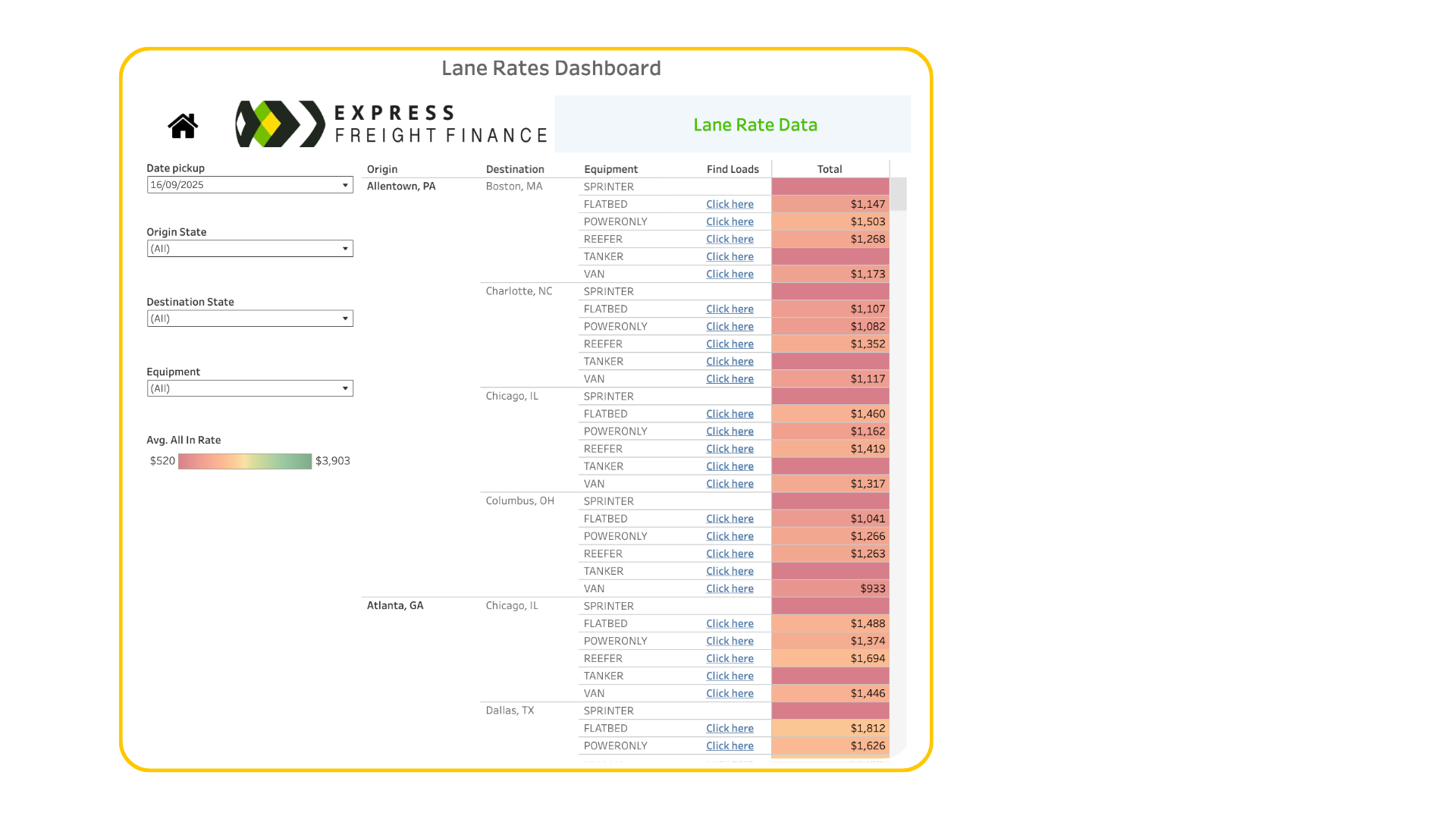Image resolution: width=1456 pixels, height=819 pixels.
Task: Click the Express Freight Finance logo
Action: (x=391, y=124)
